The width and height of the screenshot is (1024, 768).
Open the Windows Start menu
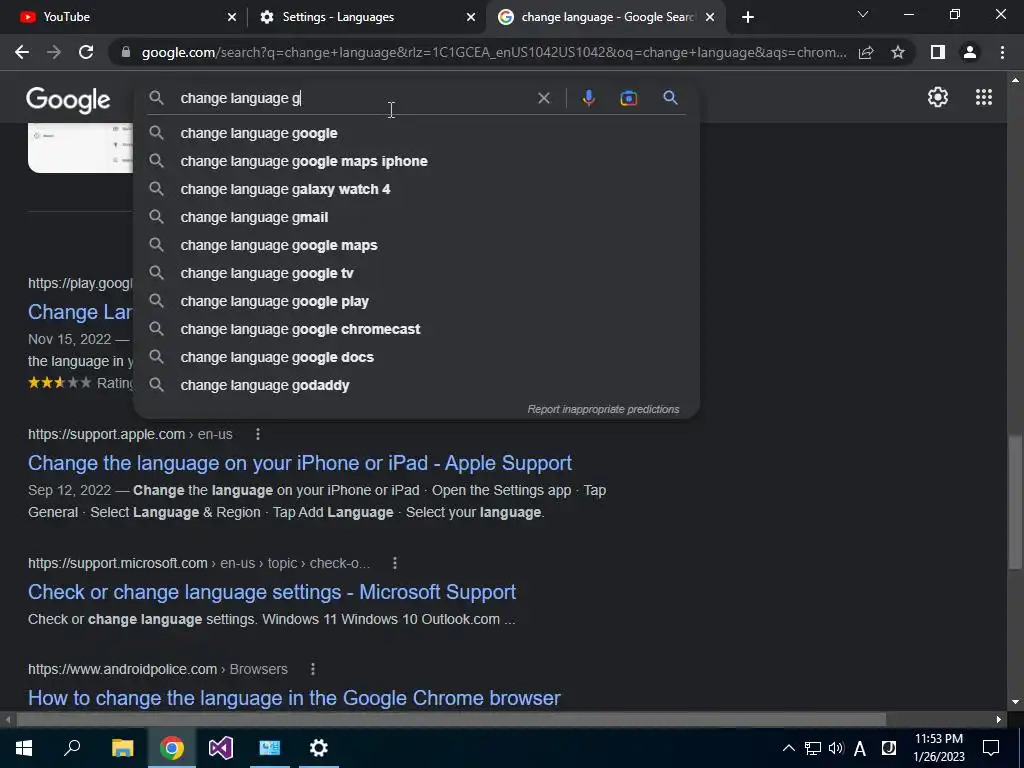click(x=24, y=748)
